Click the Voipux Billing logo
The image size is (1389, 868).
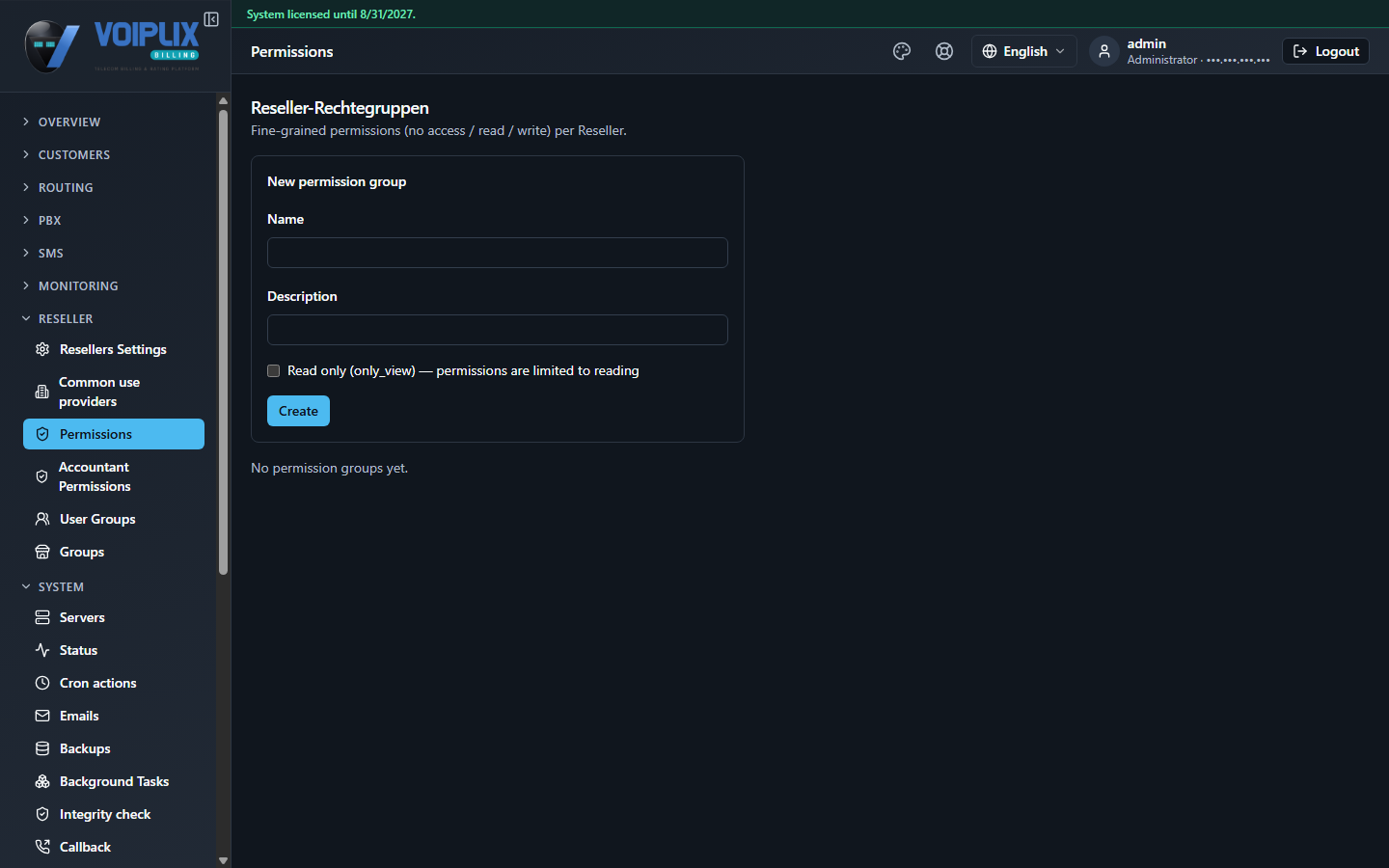[114, 45]
